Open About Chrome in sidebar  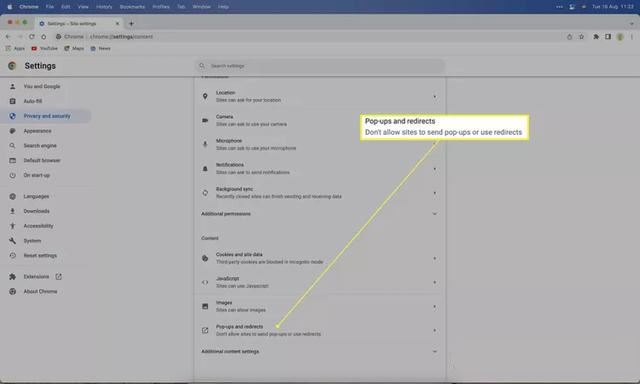tap(40, 291)
